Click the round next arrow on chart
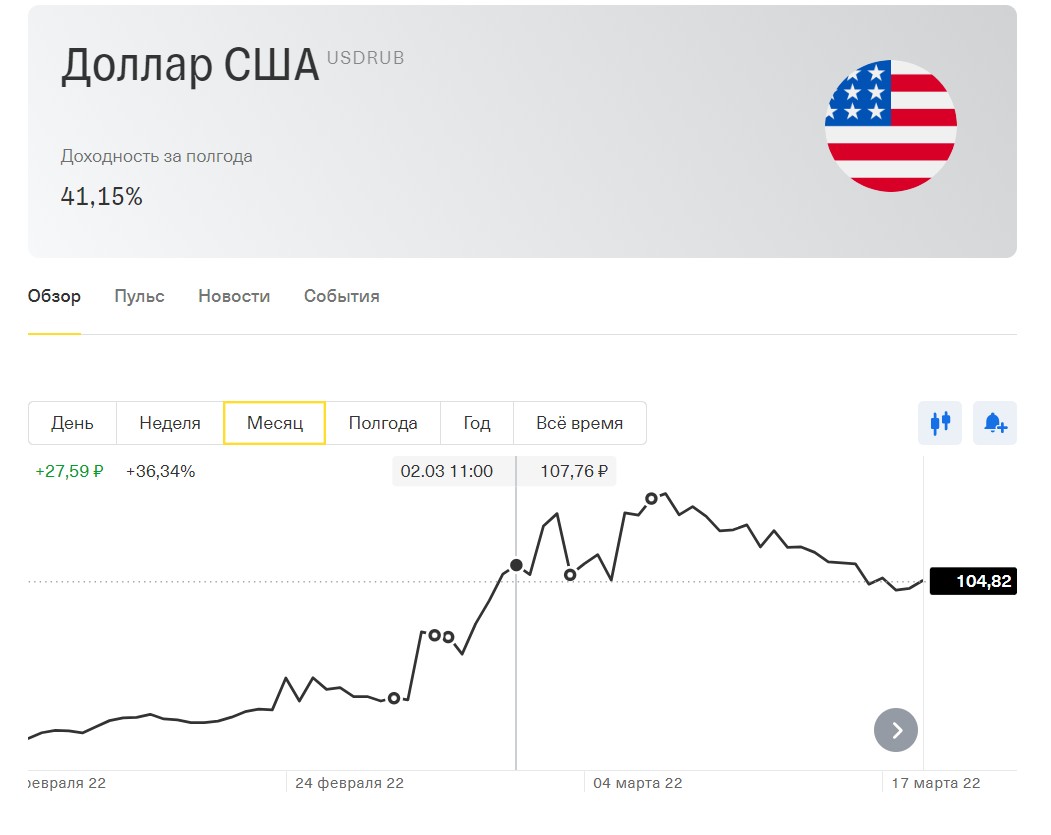Viewport: 1051px width, 835px height. click(896, 730)
